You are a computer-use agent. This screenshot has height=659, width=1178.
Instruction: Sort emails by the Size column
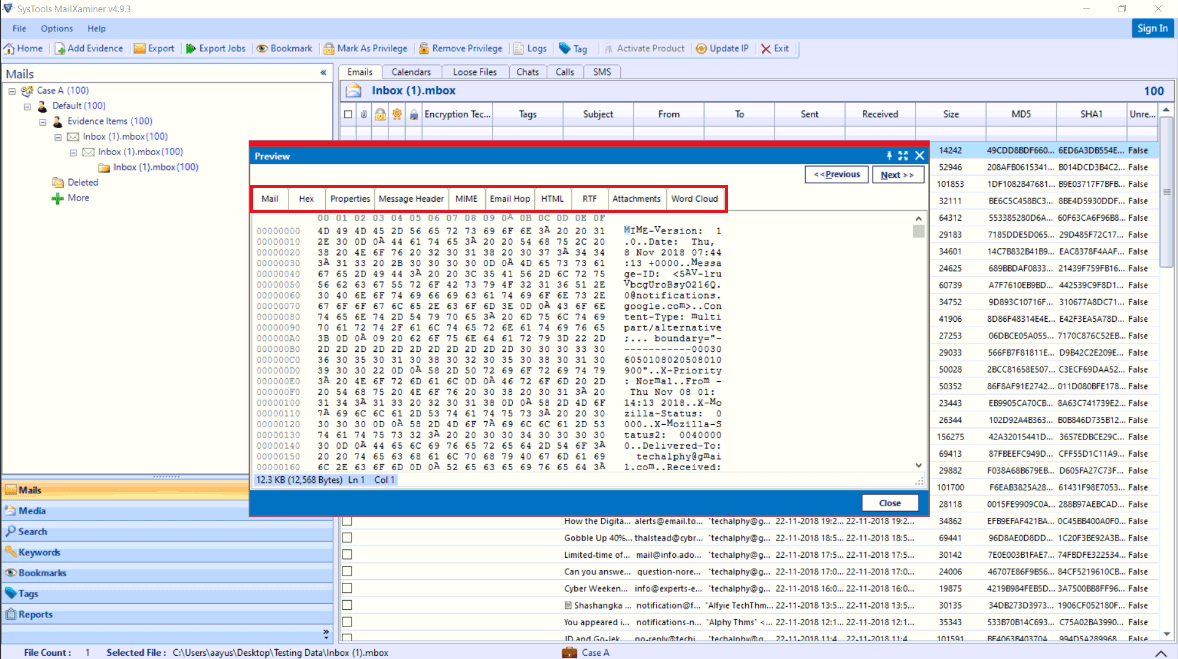pos(951,114)
